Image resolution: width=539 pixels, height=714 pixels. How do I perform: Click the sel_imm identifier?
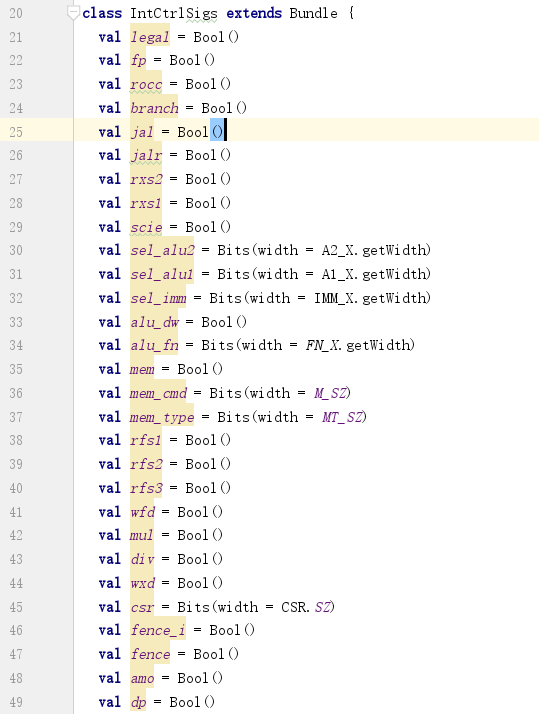tap(158, 298)
